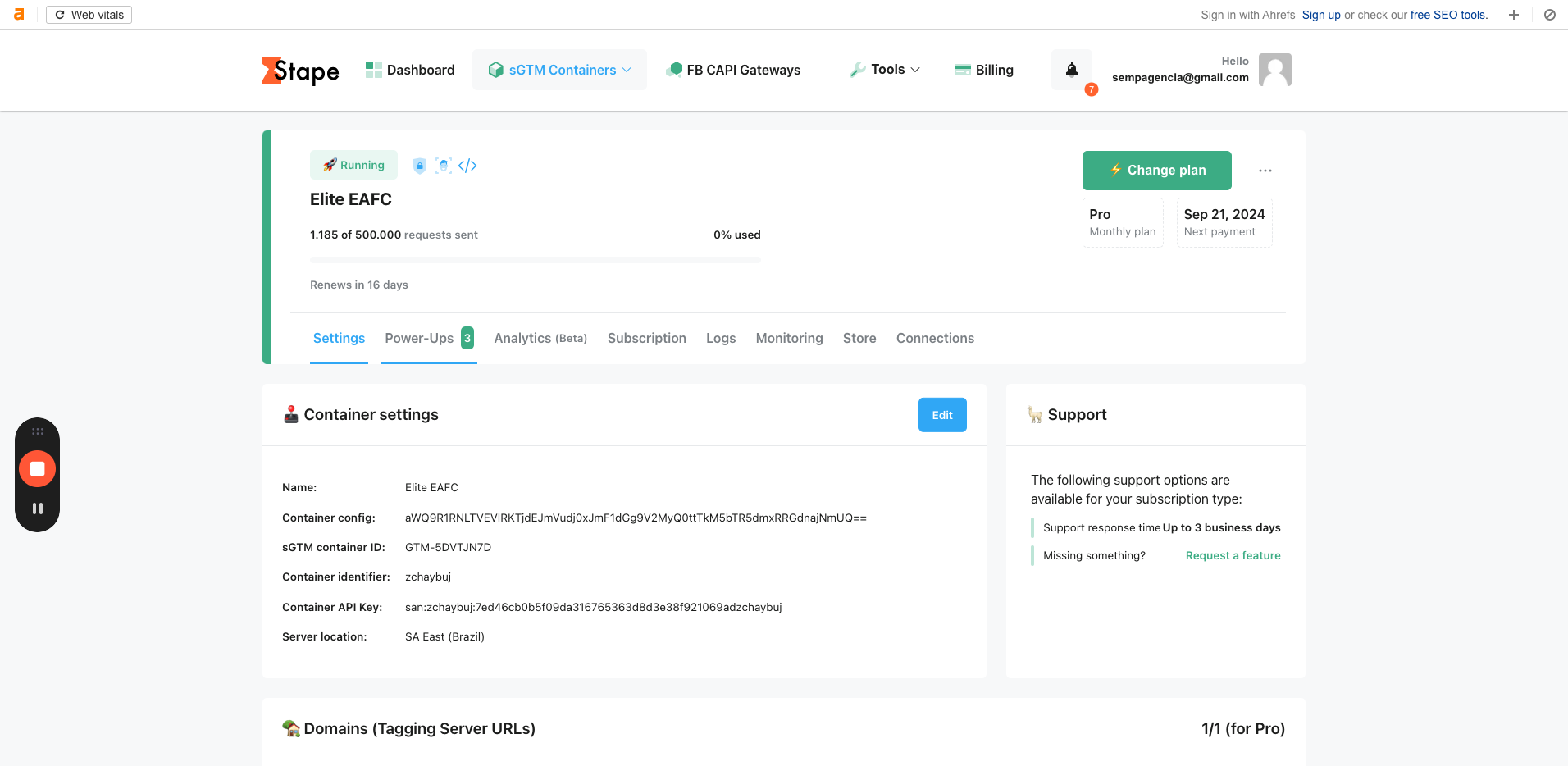Click the Request a feature link

(x=1233, y=555)
